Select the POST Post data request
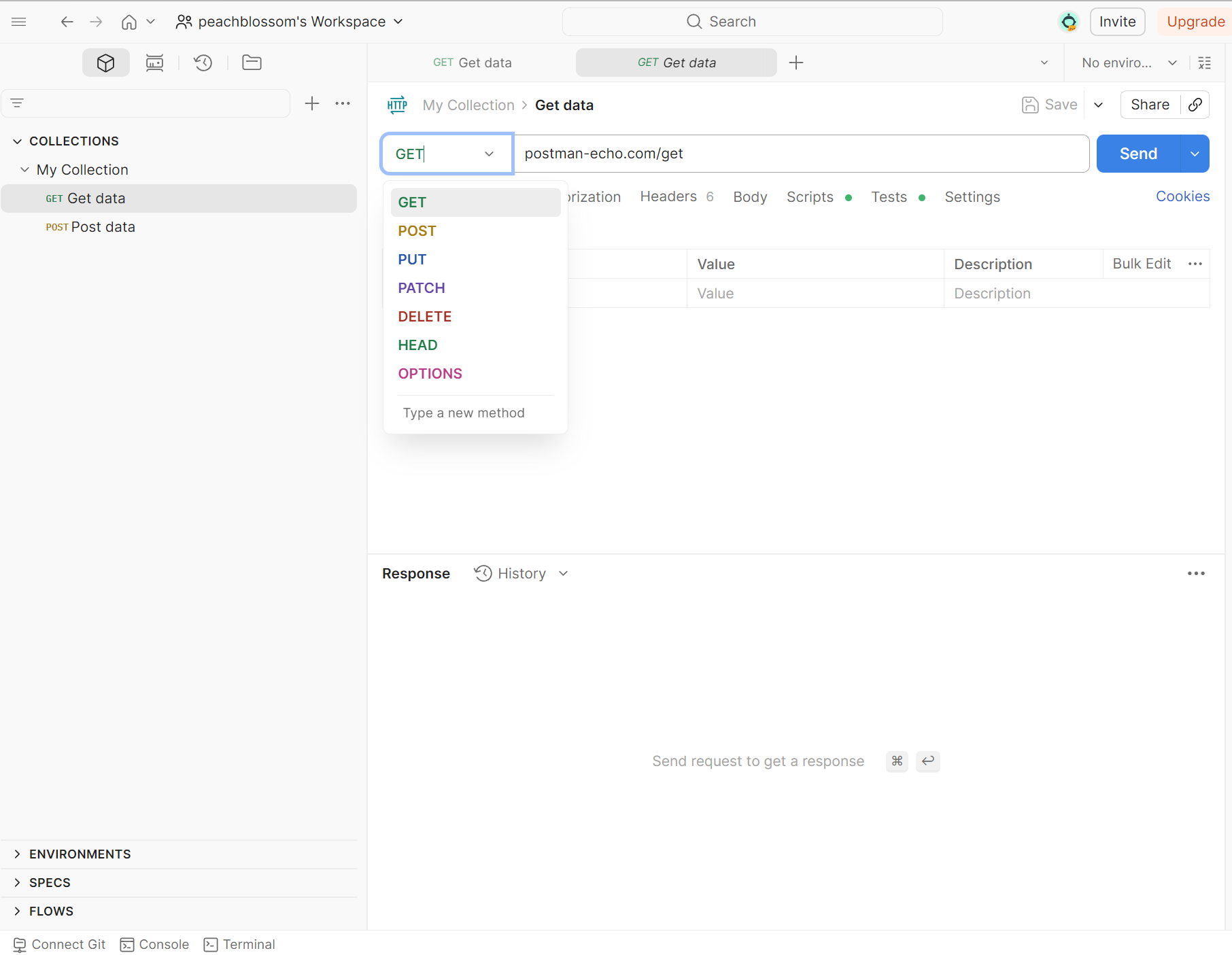 pos(179,227)
